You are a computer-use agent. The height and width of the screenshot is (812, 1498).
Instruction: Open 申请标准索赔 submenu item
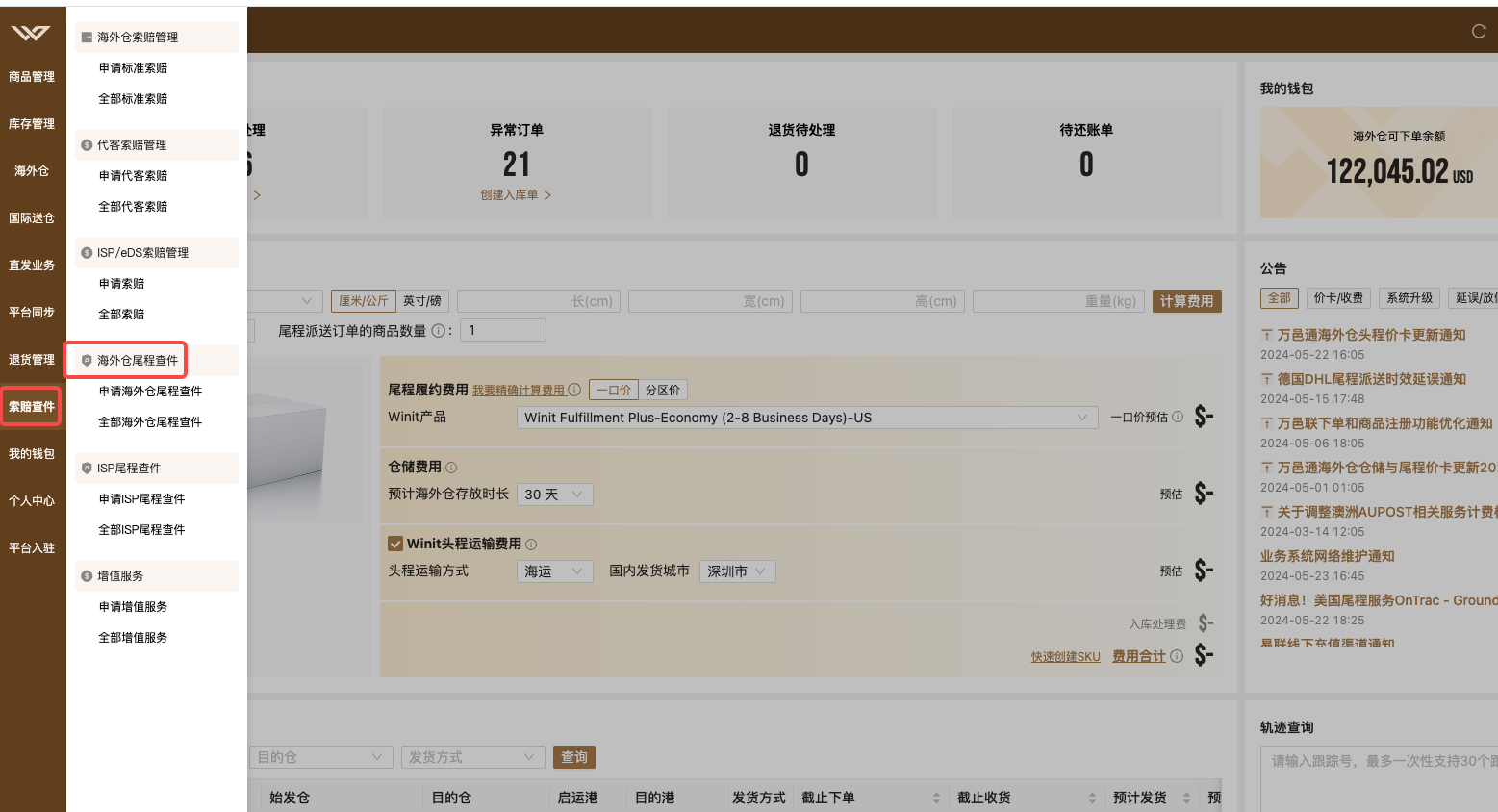click(133, 68)
